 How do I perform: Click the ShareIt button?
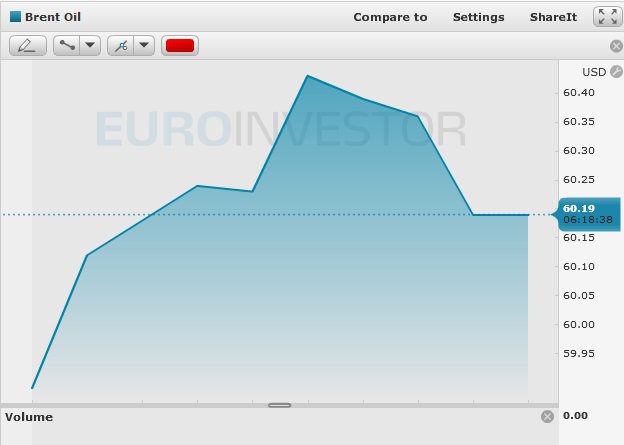[x=553, y=17]
